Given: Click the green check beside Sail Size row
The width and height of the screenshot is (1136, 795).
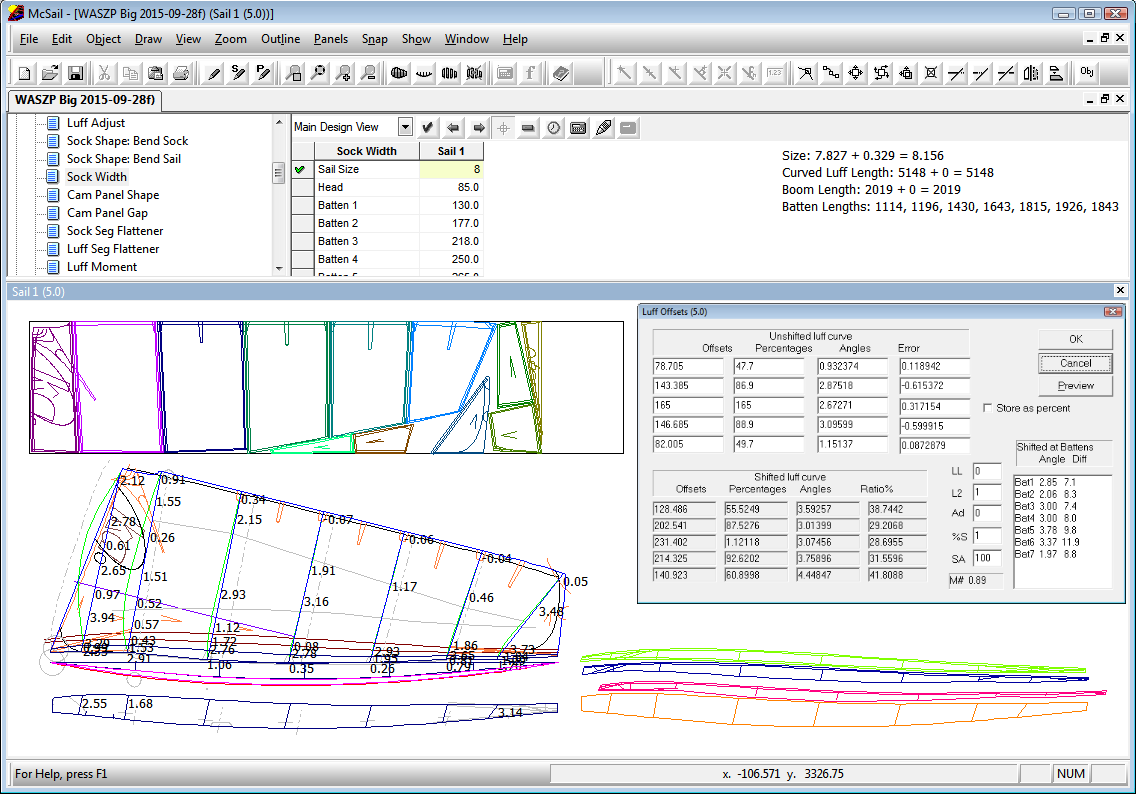Looking at the screenshot, I should 301,170.
